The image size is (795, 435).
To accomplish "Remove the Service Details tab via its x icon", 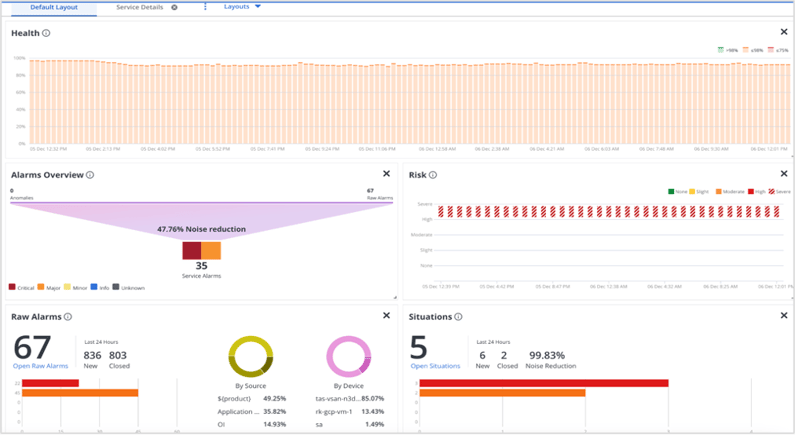I will (174, 7).
